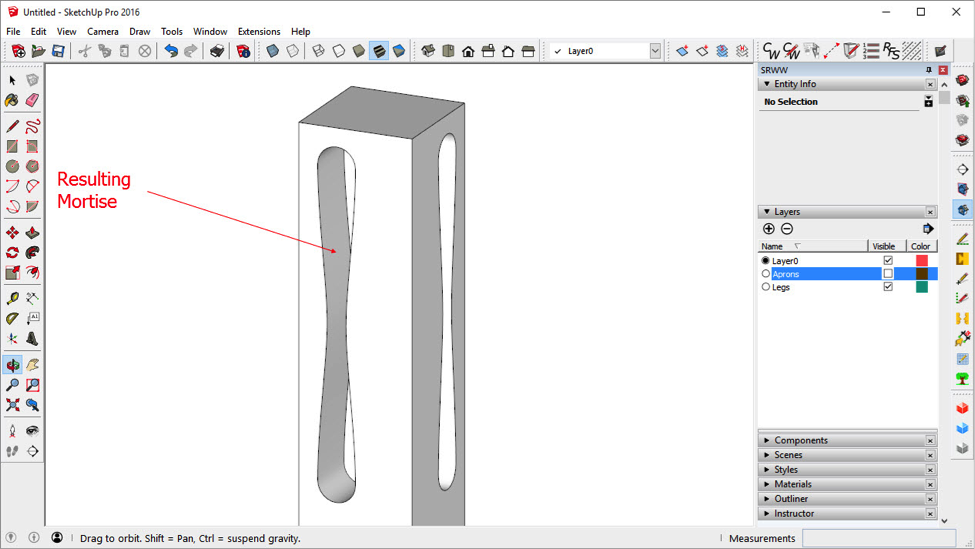The width and height of the screenshot is (975, 549).
Task: Click the Aprons layer brown color swatch
Action: pos(921,274)
